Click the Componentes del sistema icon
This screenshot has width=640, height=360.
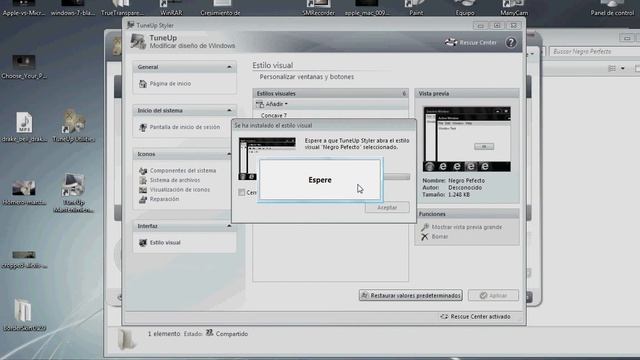142,171
